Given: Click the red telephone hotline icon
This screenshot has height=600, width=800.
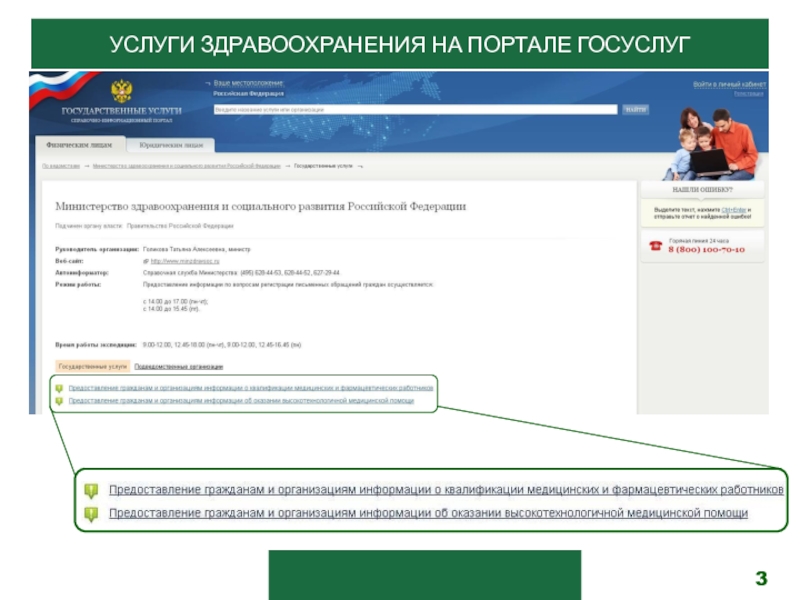Looking at the screenshot, I should pos(656,246).
